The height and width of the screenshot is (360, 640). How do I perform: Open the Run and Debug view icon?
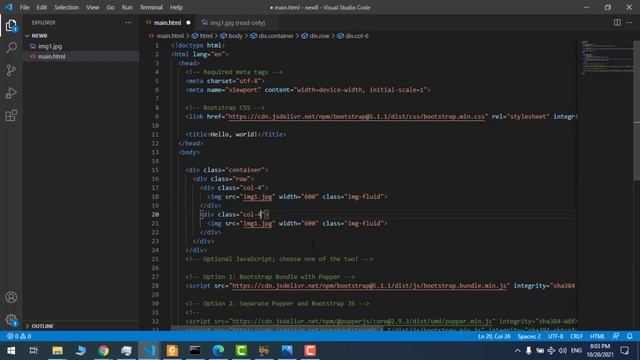tap(11, 93)
